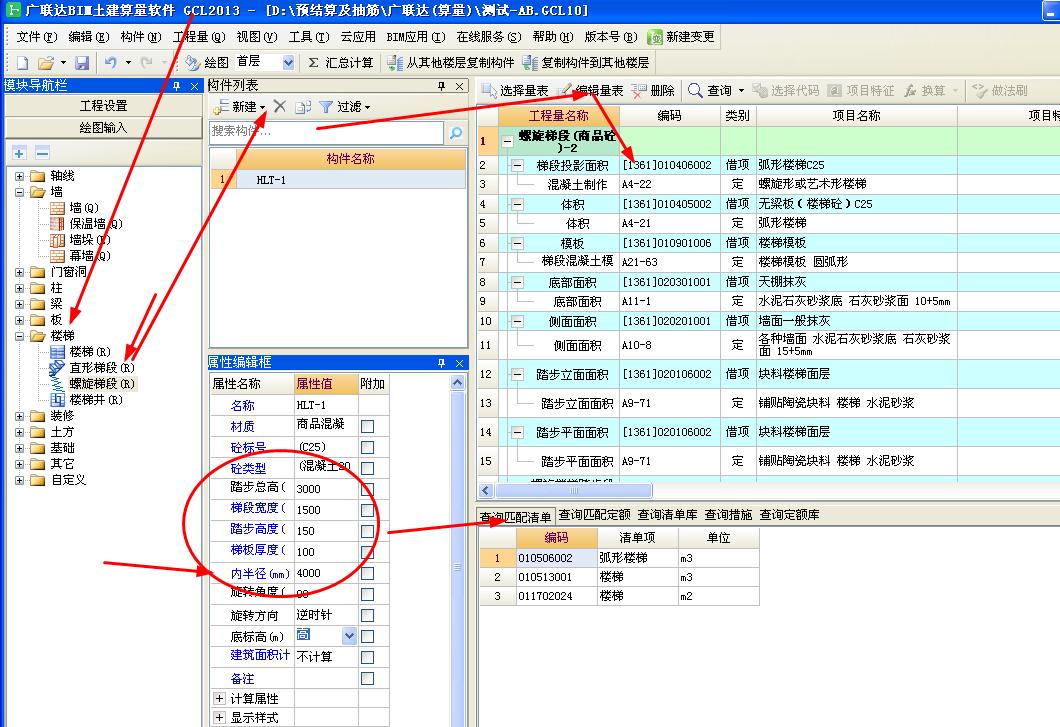This screenshot has width=1060, height=727.
Task: Switch to 查询清单库 tab
Action: (x=667, y=515)
